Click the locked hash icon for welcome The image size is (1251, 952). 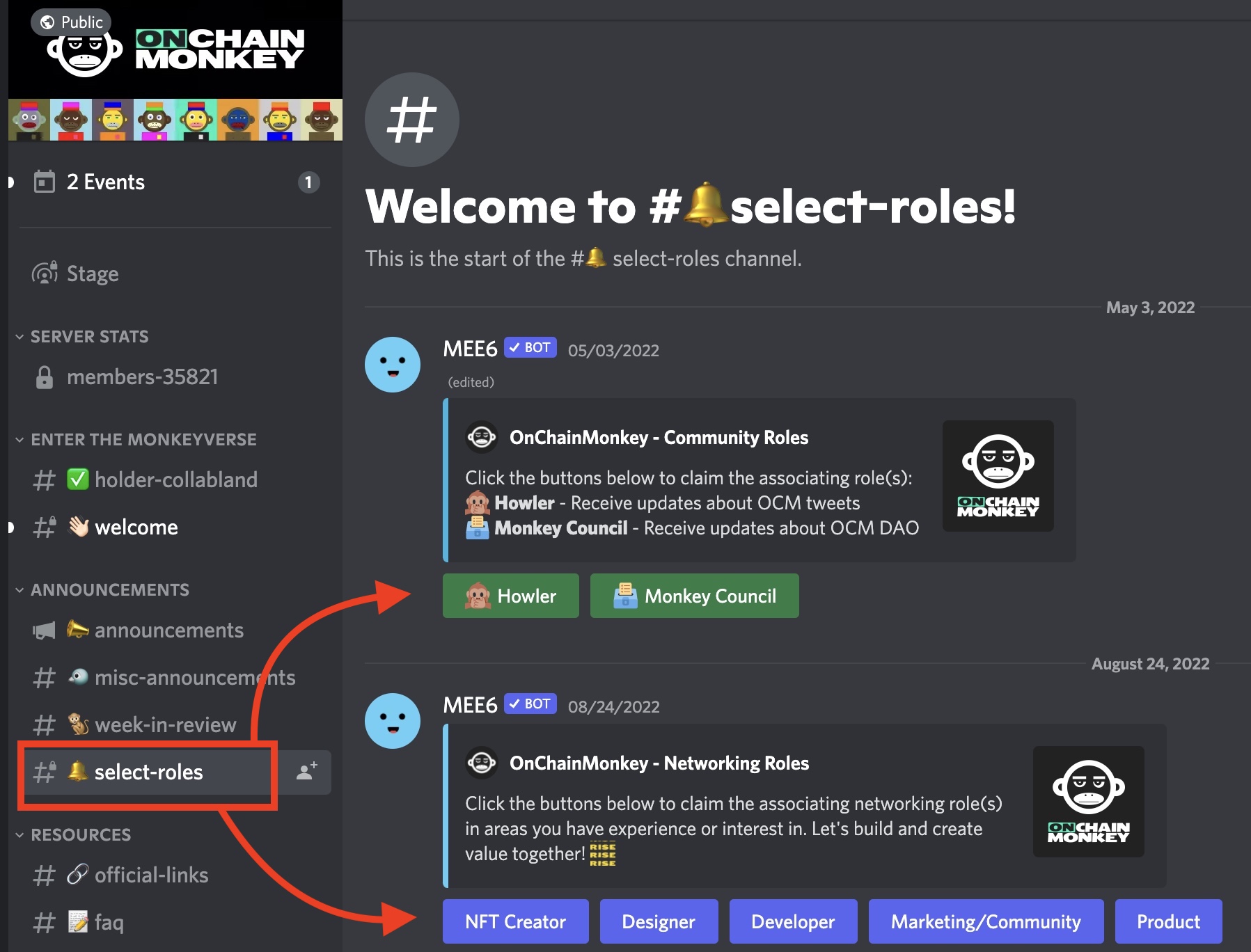(45, 527)
